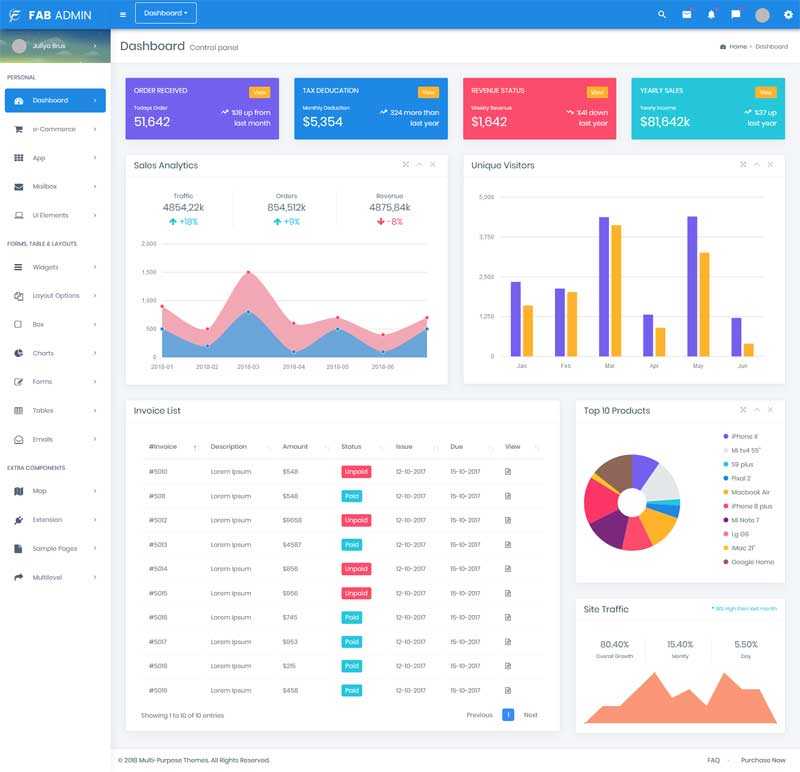Open the notifications bell icon
The width and height of the screenshot is (800, 772).
coord(711,14)
